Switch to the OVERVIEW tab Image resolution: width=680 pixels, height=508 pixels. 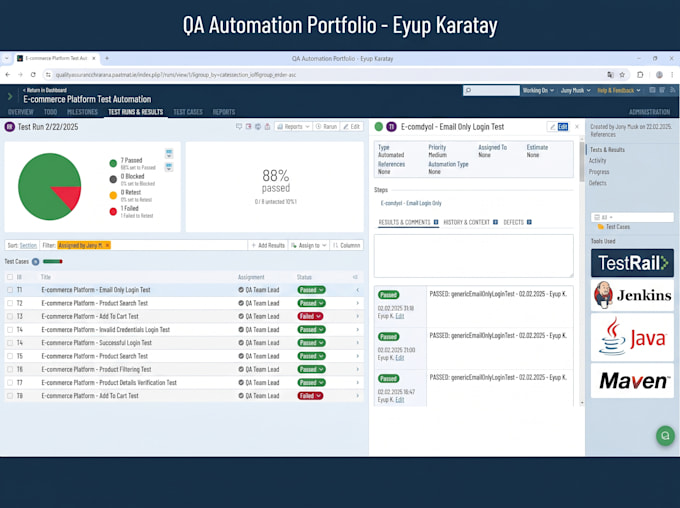click(20, 112)
